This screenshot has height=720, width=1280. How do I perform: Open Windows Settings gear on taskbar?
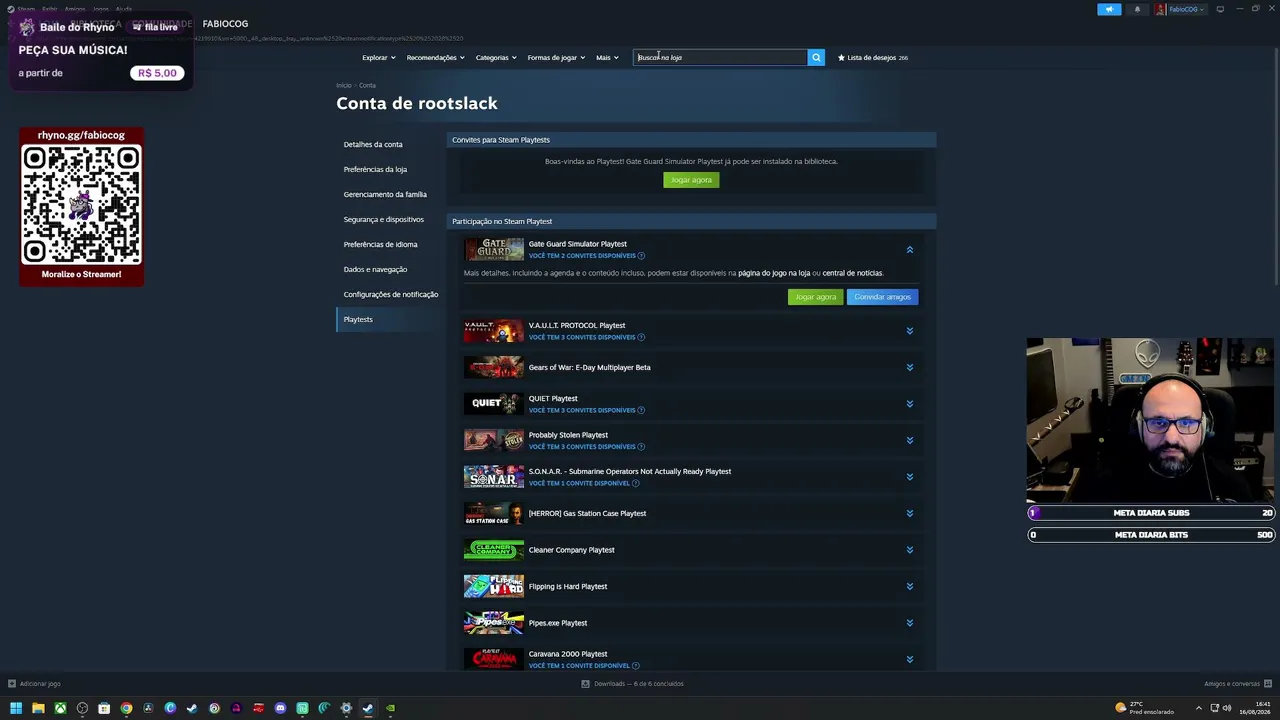tap(346, 708)
